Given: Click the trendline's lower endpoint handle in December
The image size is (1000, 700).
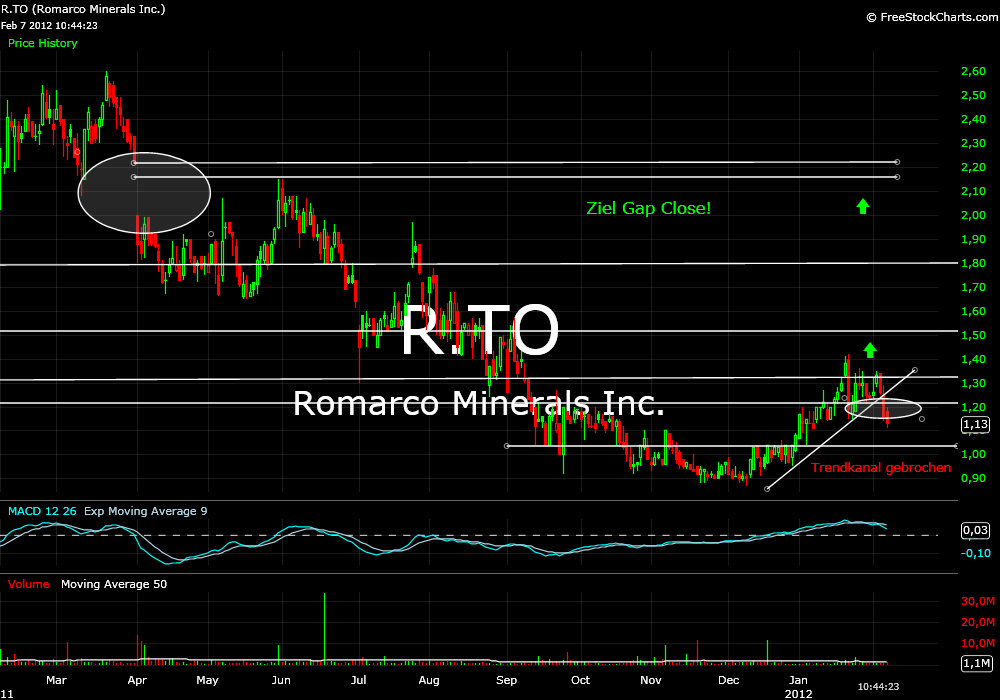Looking at the screenshot, I should 767,489.
